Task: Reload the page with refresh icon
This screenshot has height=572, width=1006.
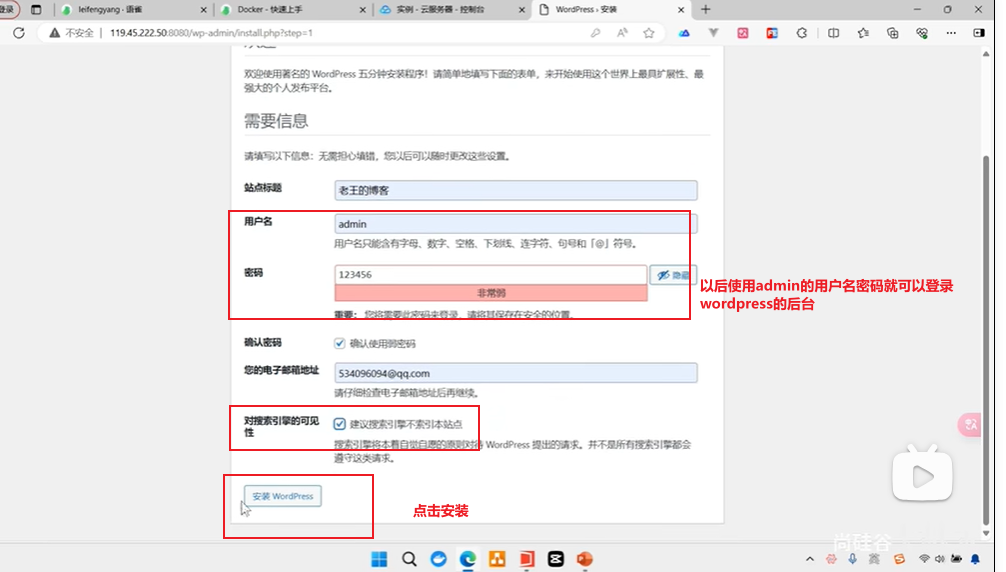Action: (19, 33)
